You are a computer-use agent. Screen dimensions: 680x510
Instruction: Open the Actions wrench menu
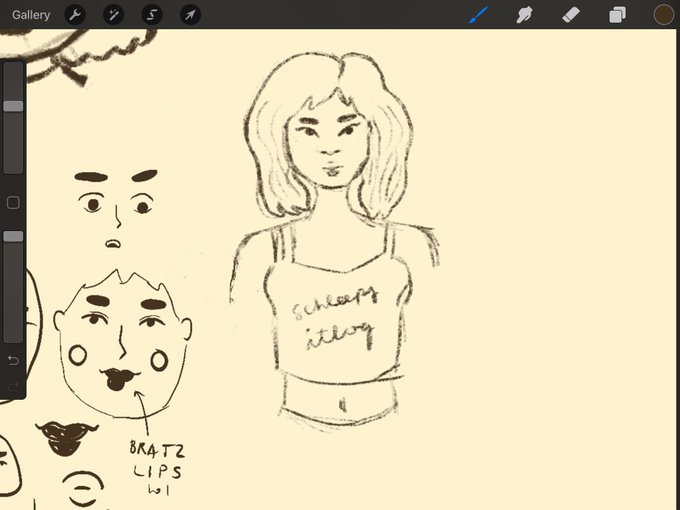[x=75, y=15]
